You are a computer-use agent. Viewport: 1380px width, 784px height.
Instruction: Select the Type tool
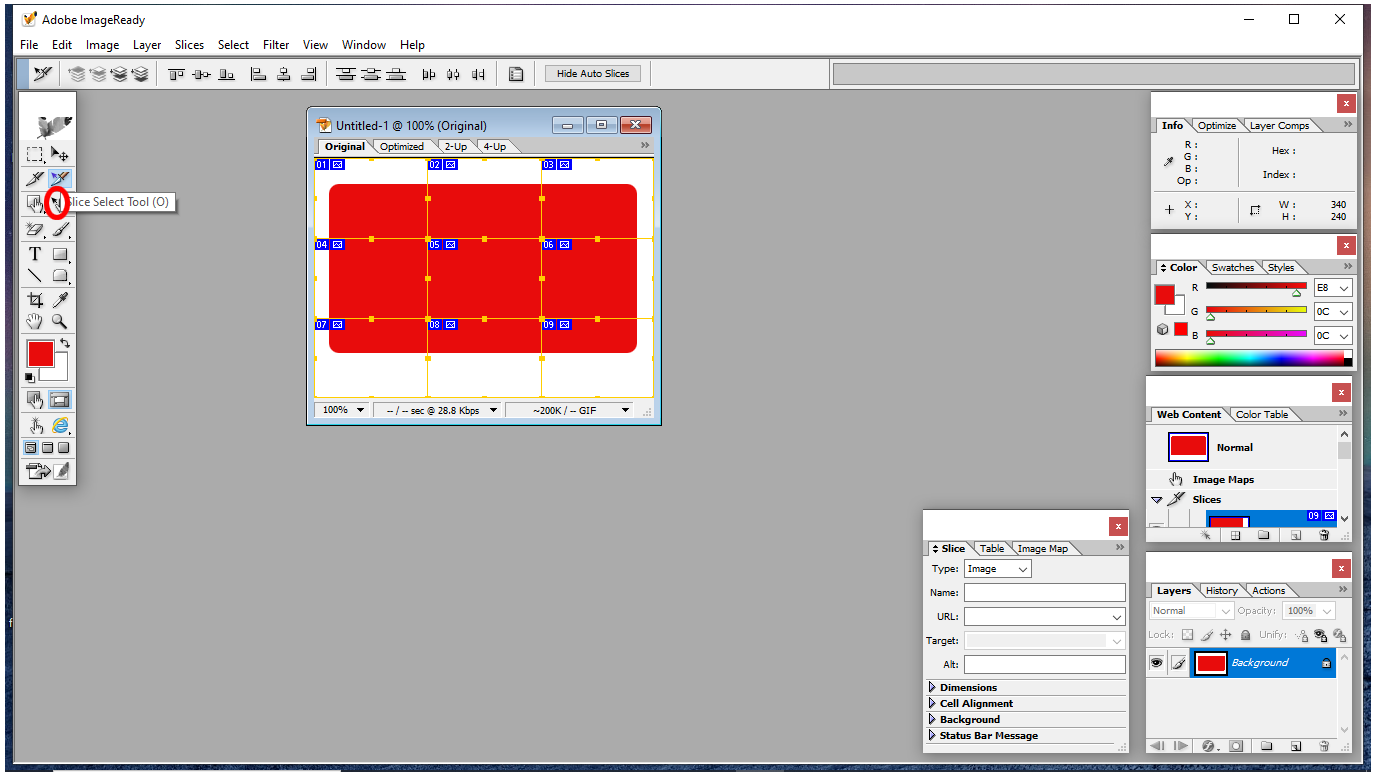coord(35,254)
